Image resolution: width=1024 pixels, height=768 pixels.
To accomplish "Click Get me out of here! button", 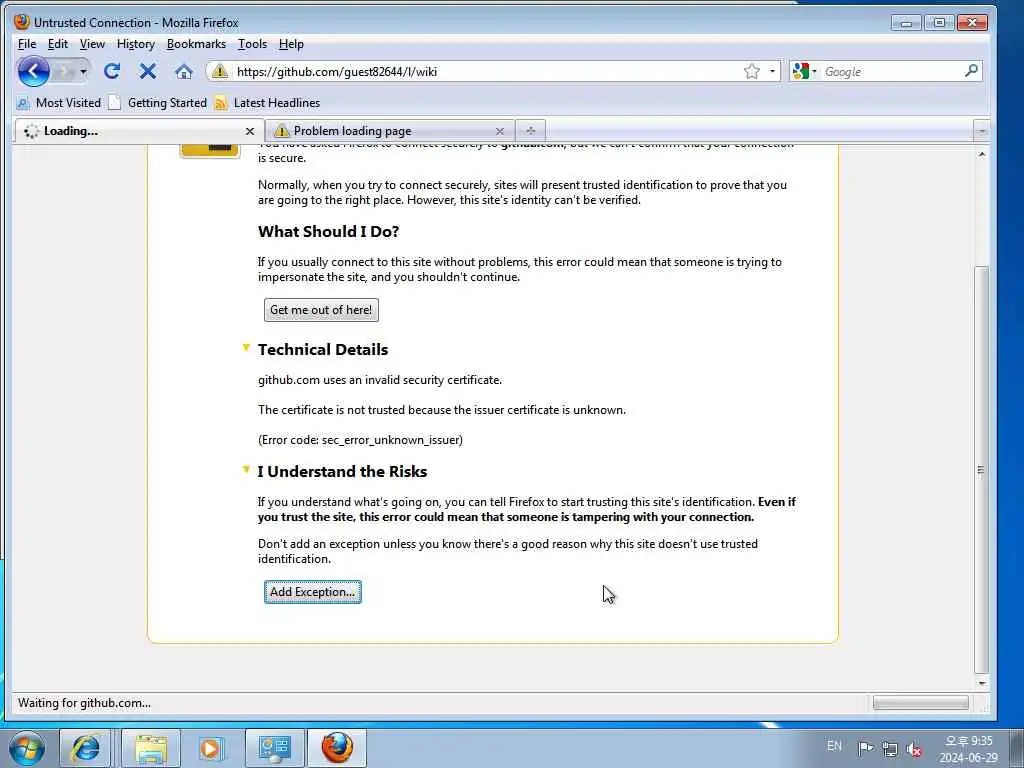I will (321, 310).
